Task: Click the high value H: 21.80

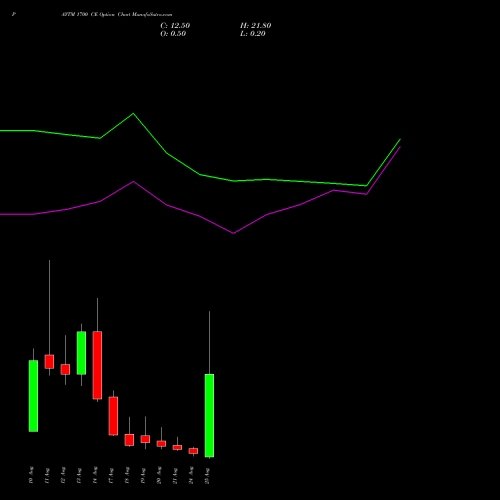Action: point(255,26)
